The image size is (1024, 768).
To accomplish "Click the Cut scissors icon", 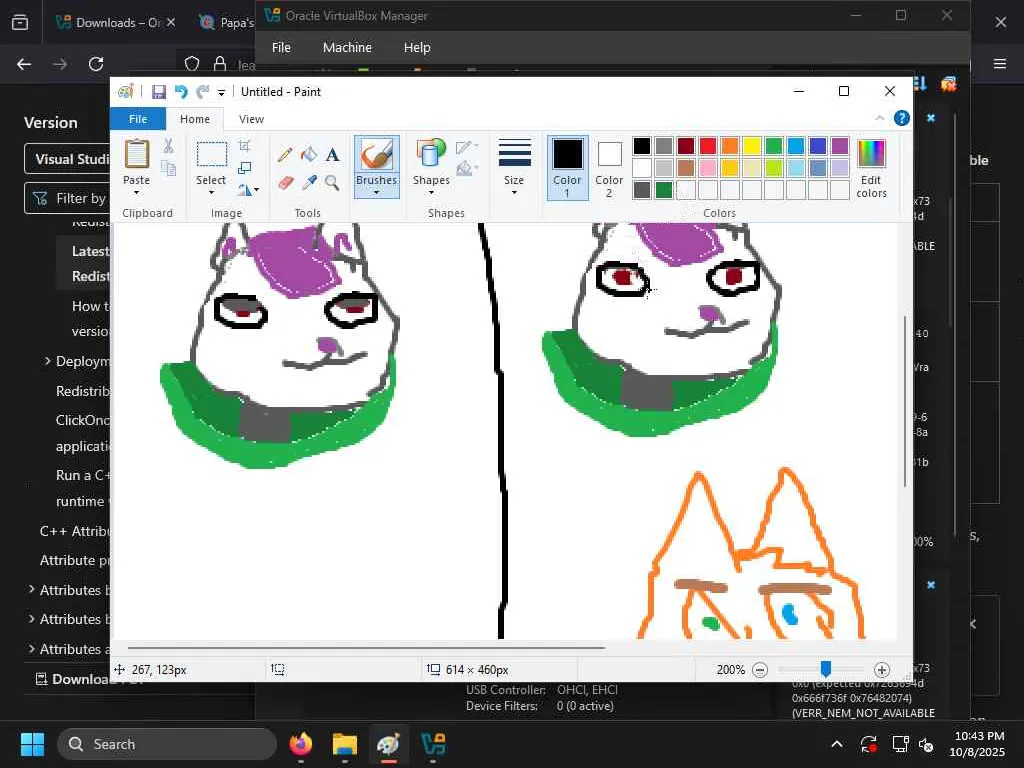I will (168, 146).
